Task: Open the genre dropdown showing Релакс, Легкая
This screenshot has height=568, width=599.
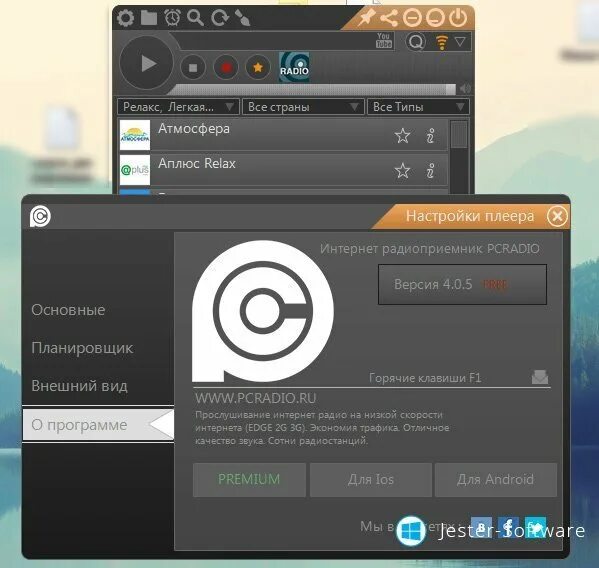Action: pos(178,107)
